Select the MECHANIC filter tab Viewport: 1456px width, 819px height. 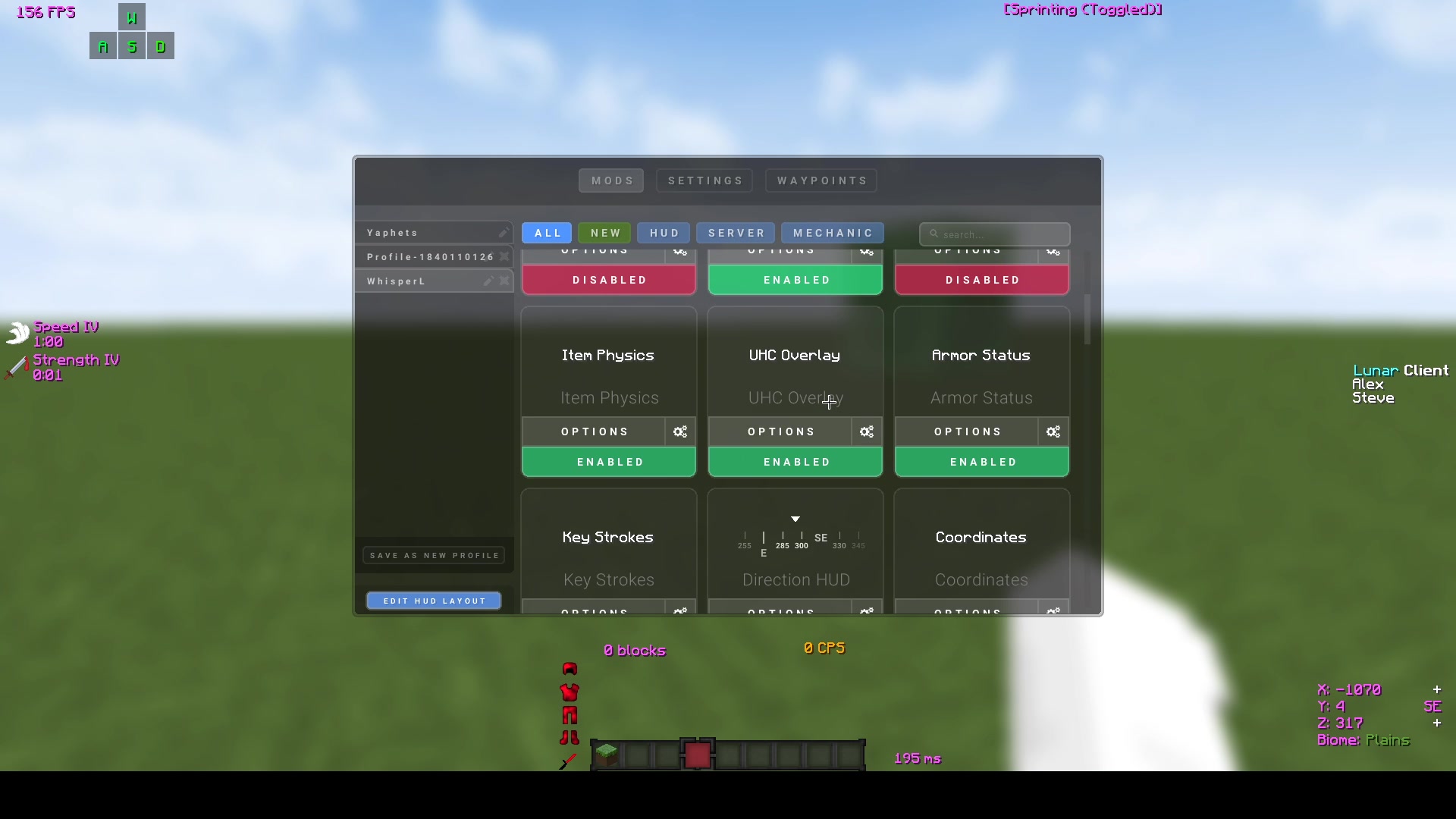(x=833, y=232)
